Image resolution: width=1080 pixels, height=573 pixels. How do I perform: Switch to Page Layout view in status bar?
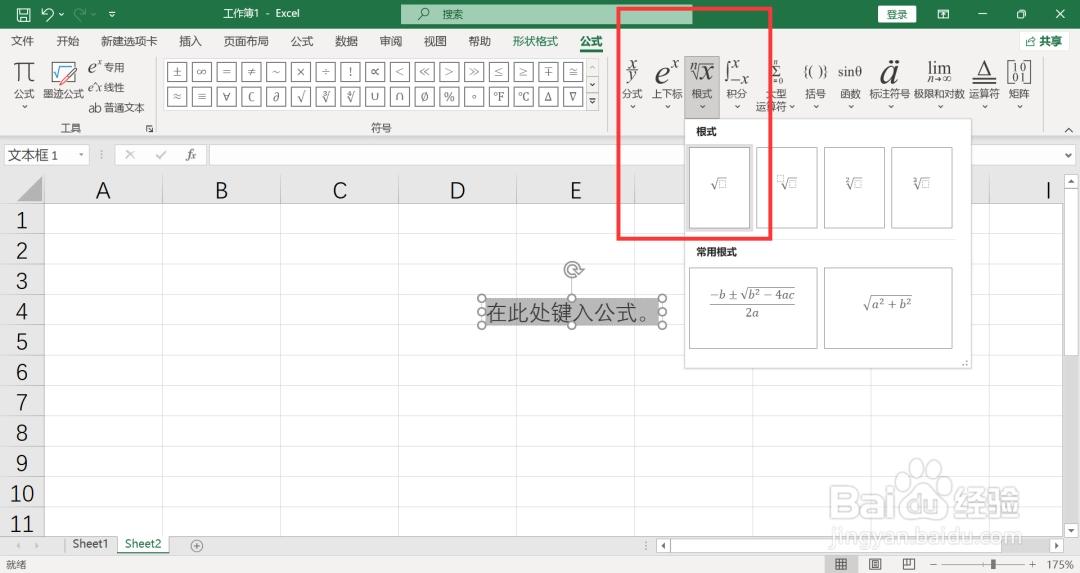coord(875,564)
